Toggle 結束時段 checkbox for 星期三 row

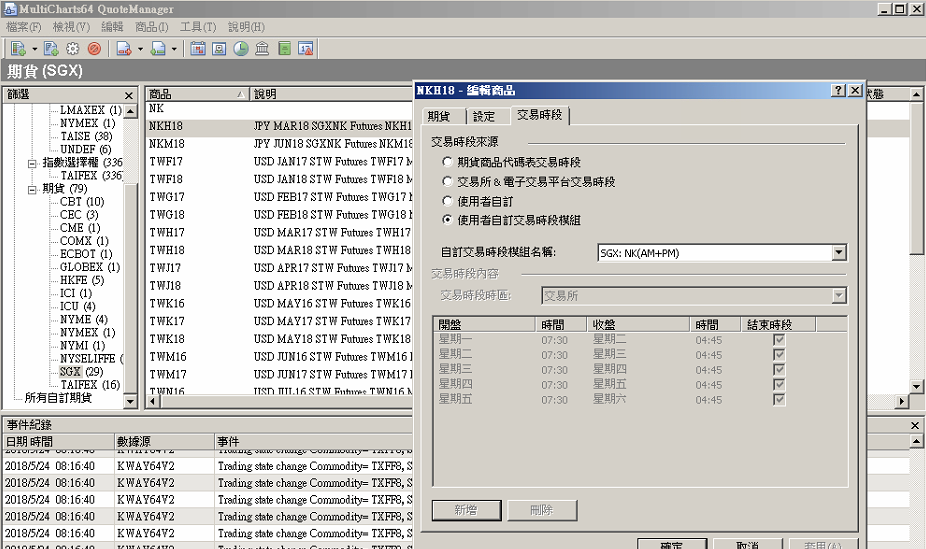(x=779, y=370)
